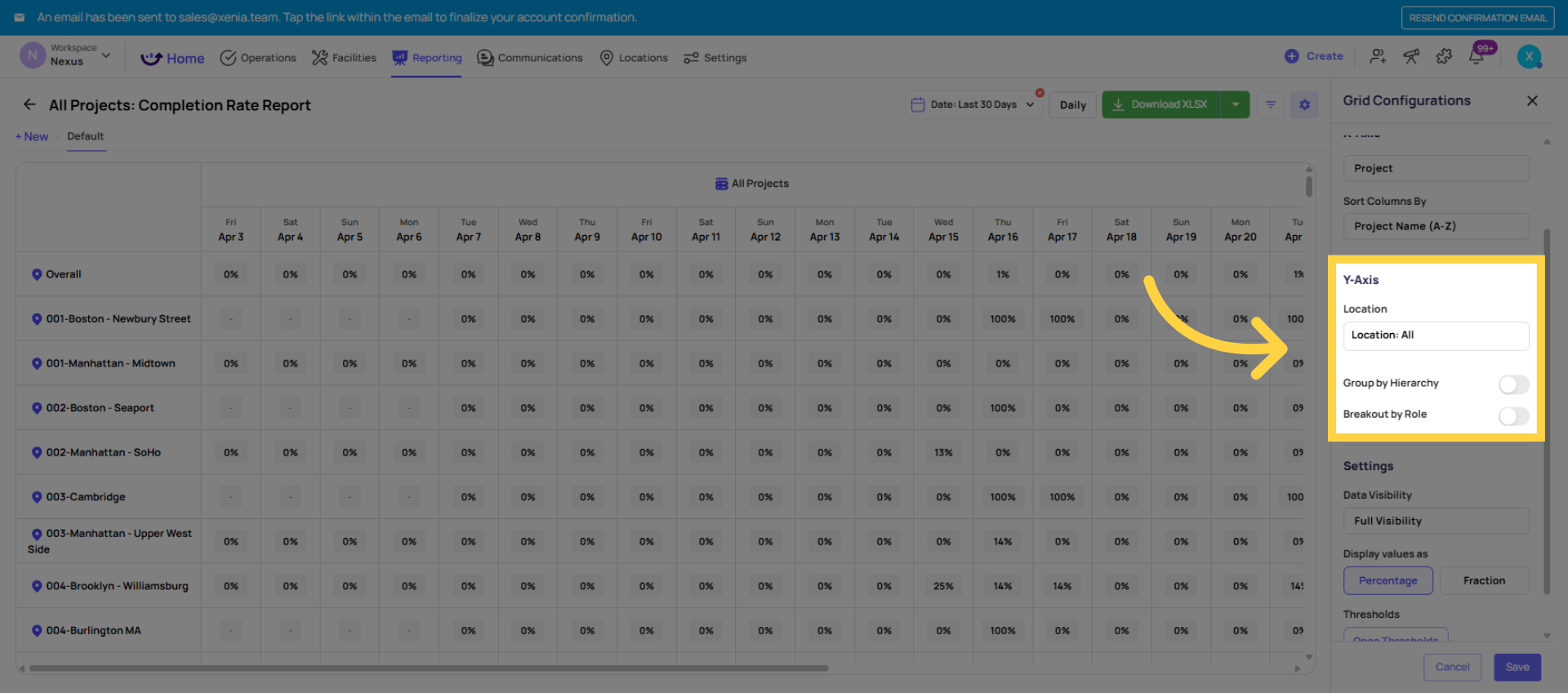Click the grid configuration gear icon

[1304, 104]
